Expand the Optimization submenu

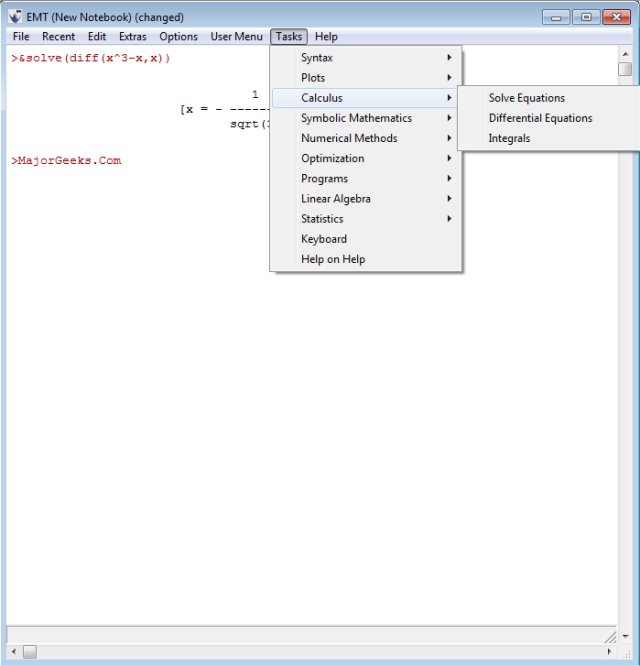point(366,158)
